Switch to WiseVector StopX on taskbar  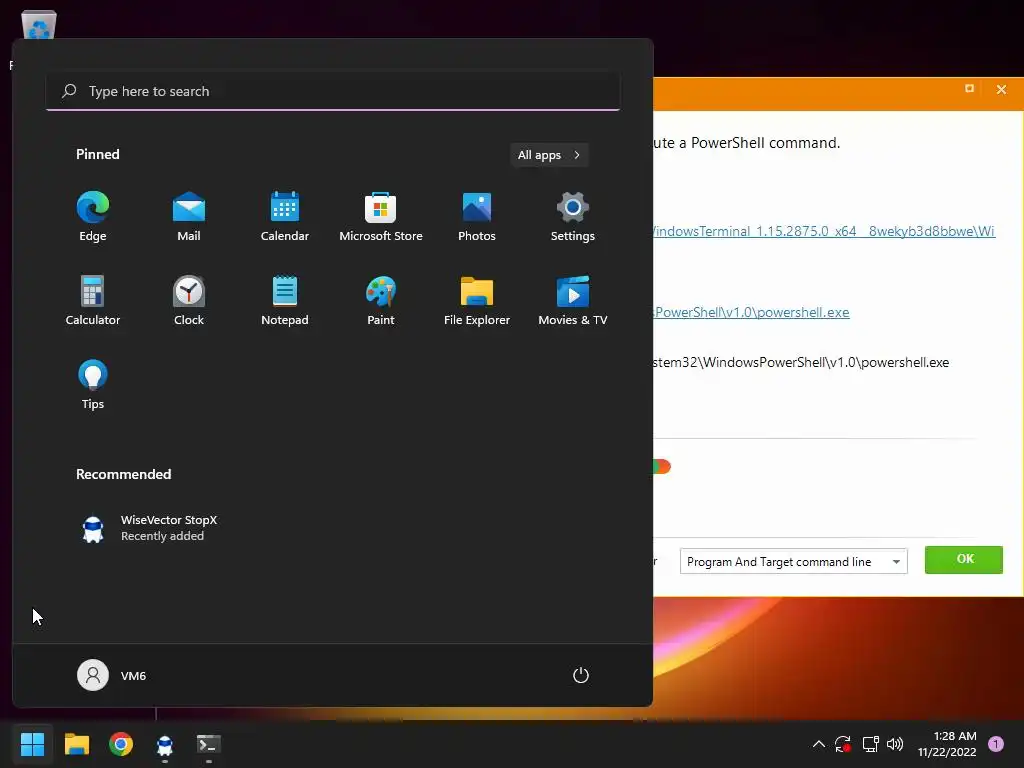coord(165,745)
